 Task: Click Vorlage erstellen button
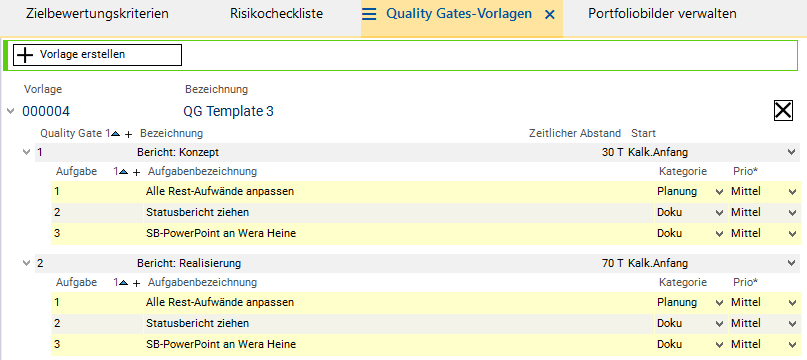(x=98, y=55)
